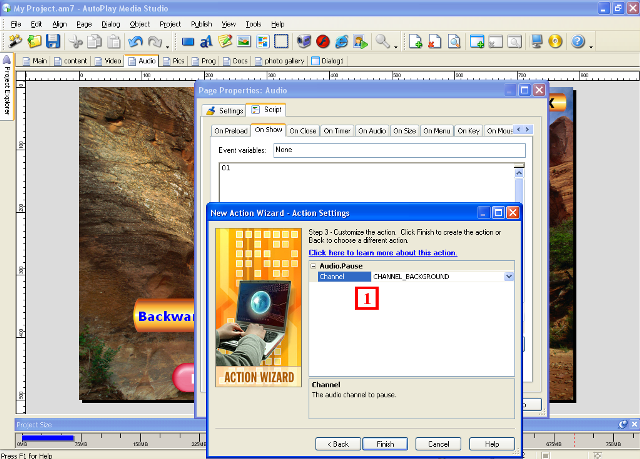The image size is (640, 459).
Task: Click the Cut scissors icon
Action: click(77, 42)
